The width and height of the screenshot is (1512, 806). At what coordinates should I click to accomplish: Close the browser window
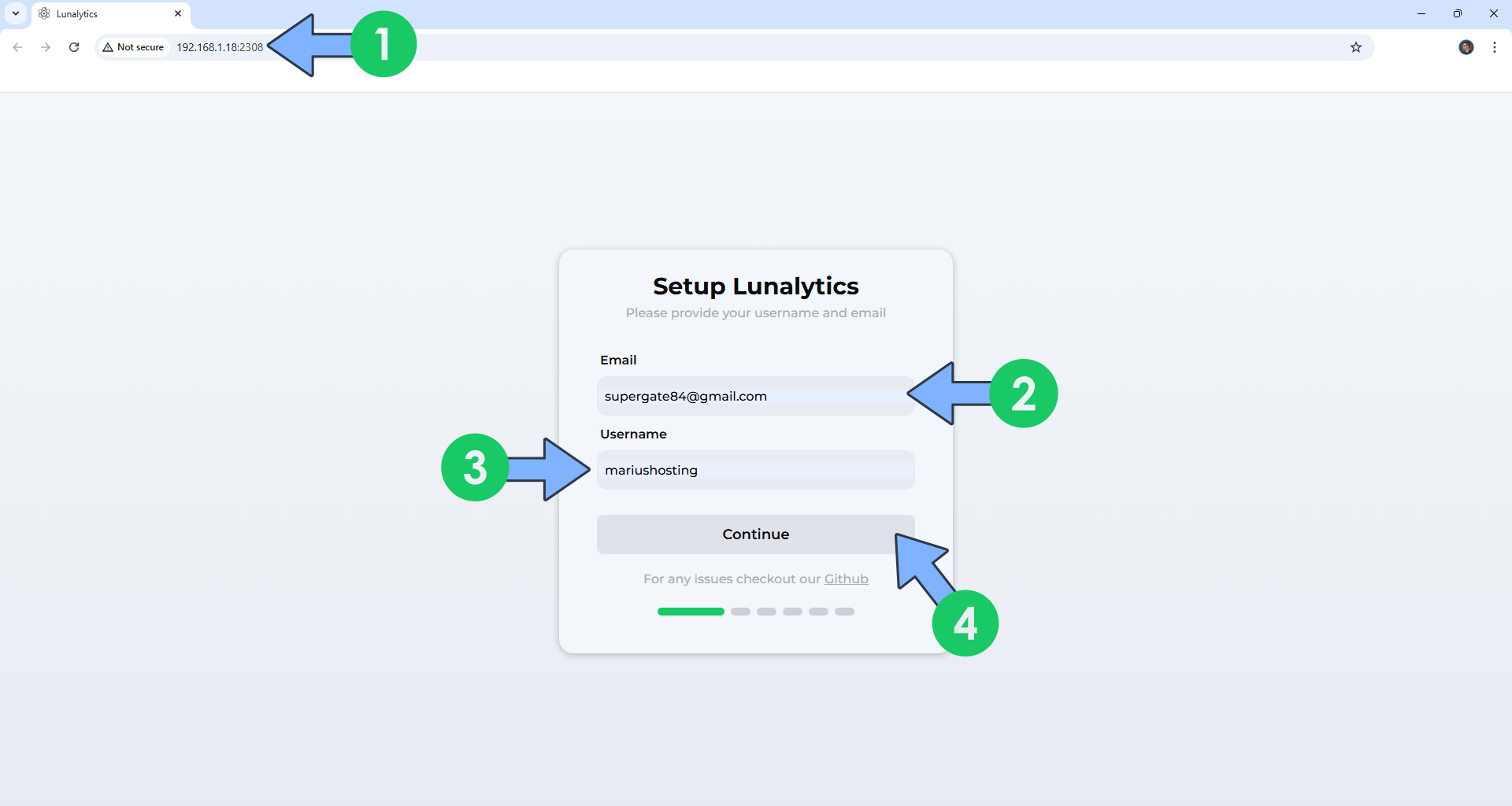[1494, 13]
